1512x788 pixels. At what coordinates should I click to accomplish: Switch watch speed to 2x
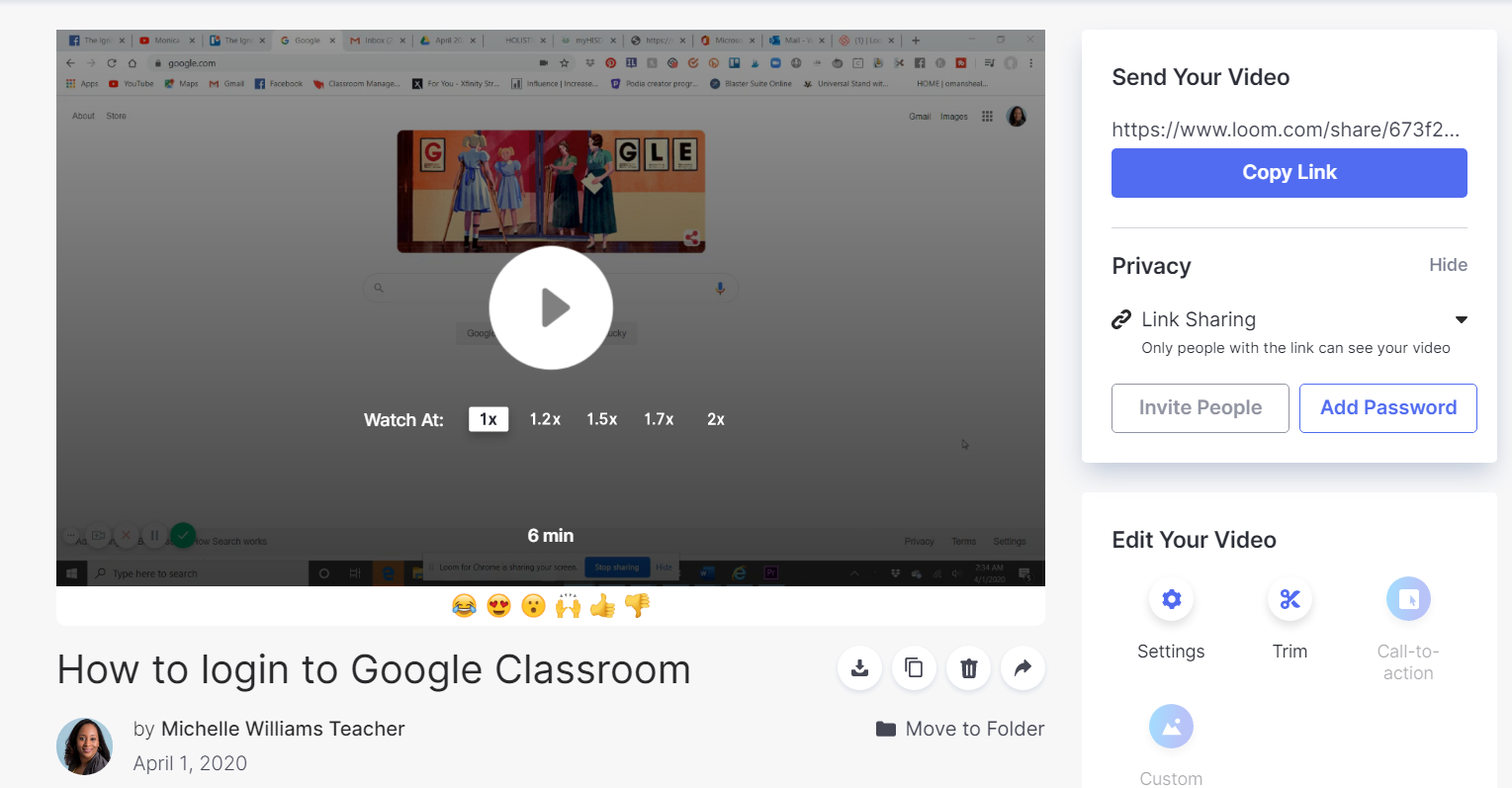coord(716,419)
